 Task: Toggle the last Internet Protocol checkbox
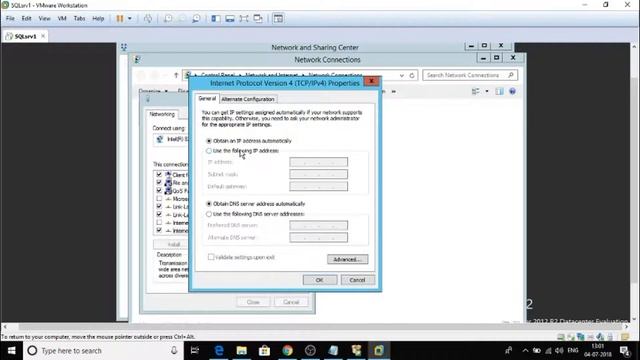click(x=159, y=231)
